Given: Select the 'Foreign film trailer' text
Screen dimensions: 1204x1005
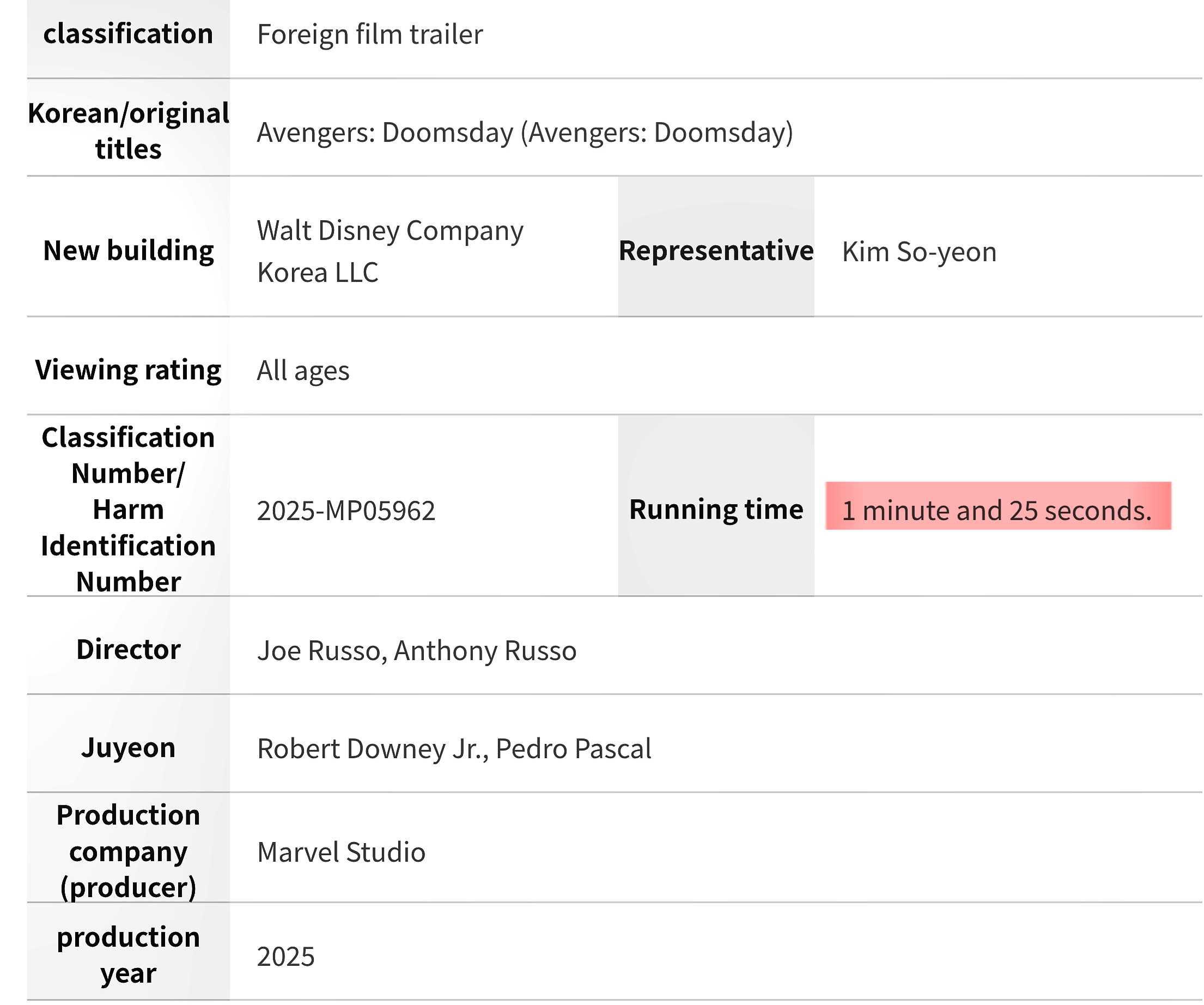Looking at the screenshot, I should click(x=370, y=34).
